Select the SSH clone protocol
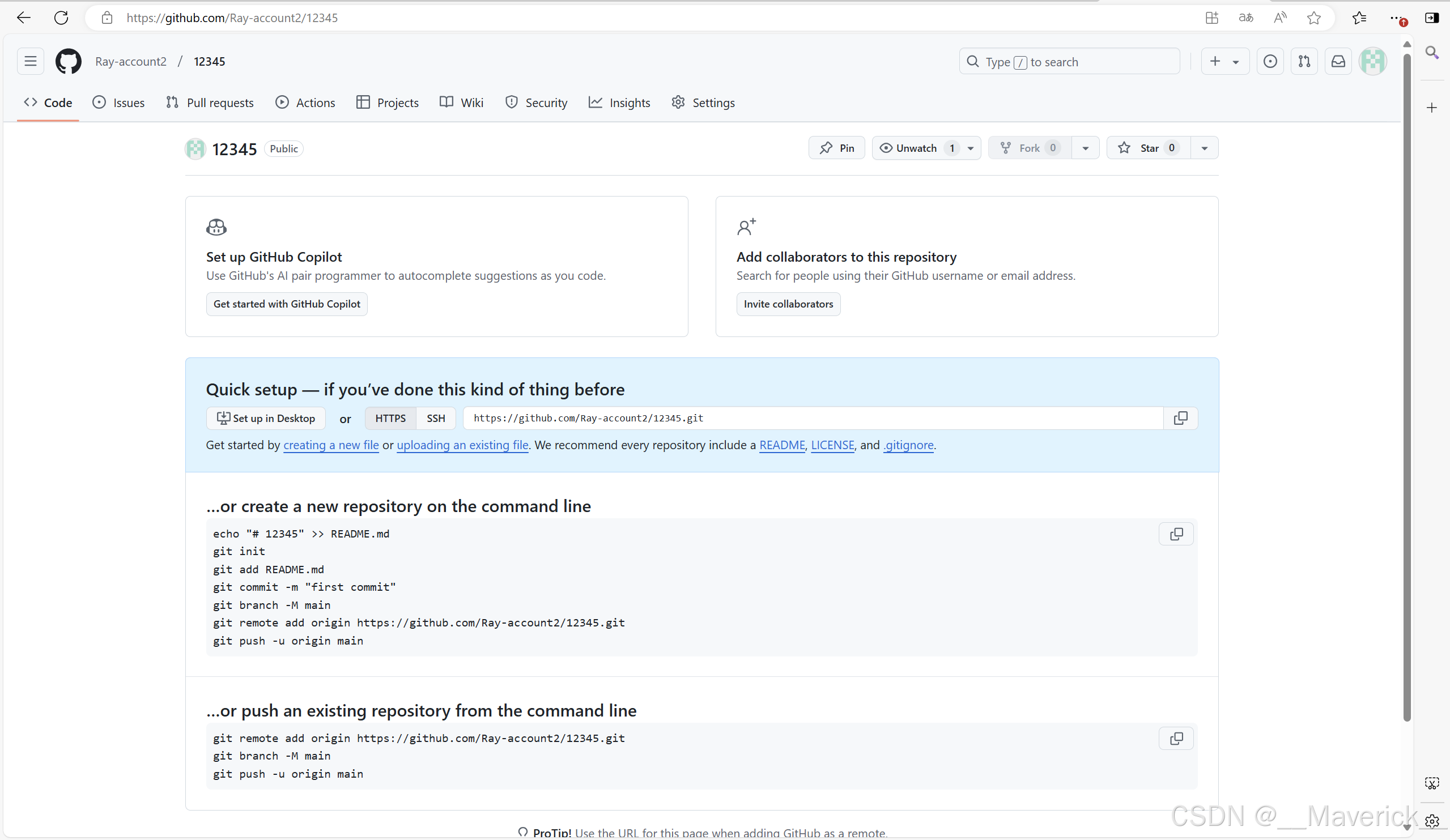 click(x=436, y=418)
